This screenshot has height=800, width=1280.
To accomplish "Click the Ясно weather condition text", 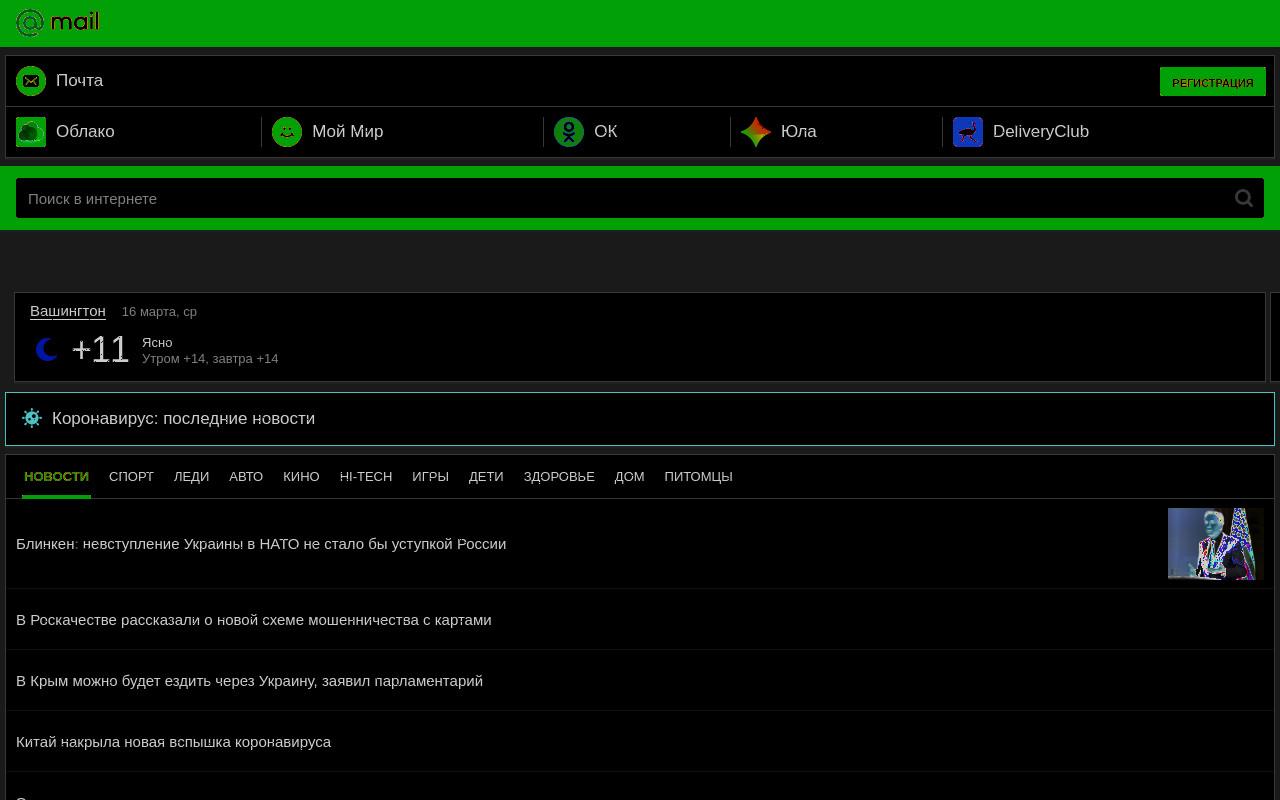I will 157,342.
